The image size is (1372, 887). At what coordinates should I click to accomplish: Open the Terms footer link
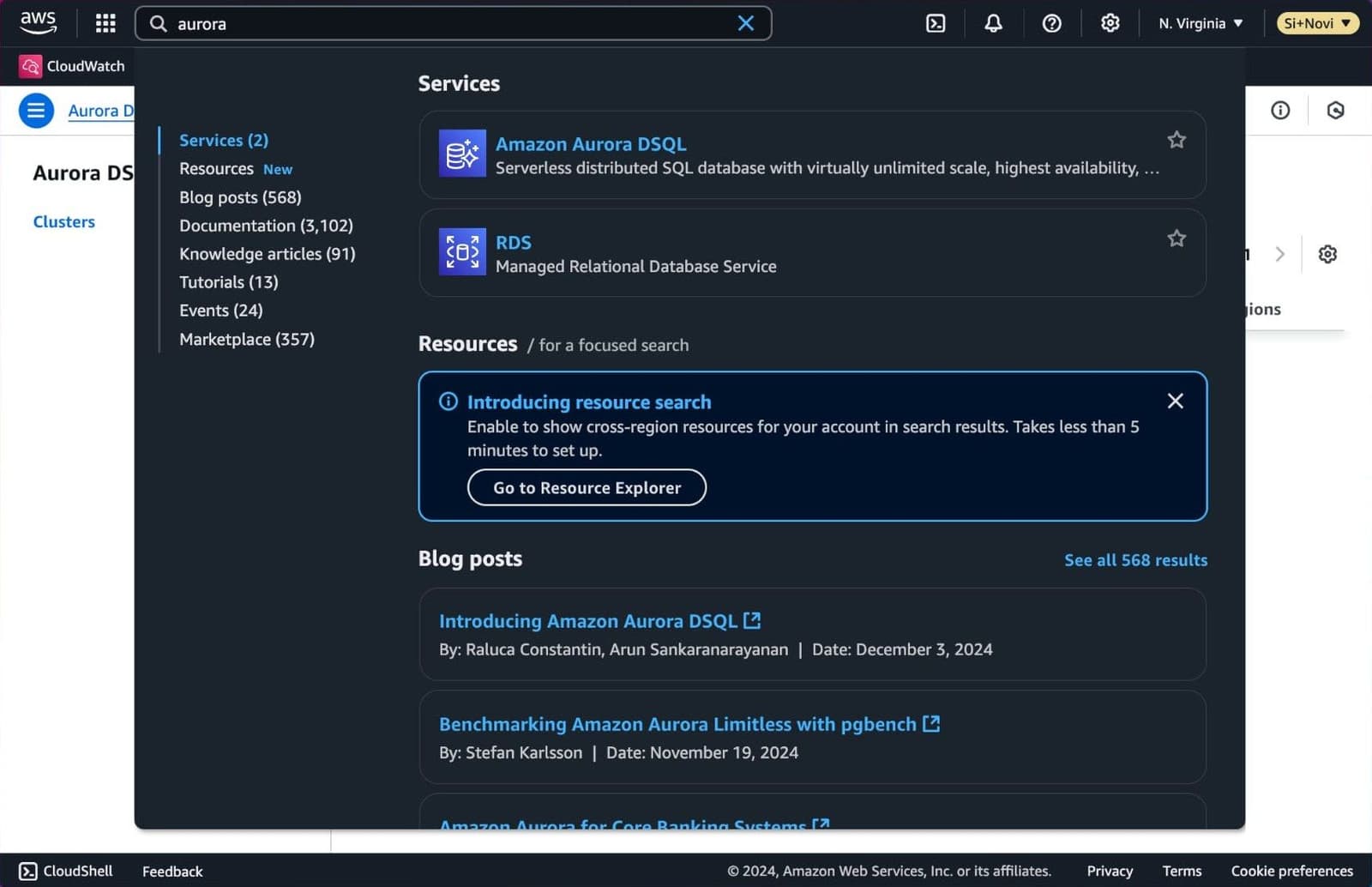tap(1182, 871)
